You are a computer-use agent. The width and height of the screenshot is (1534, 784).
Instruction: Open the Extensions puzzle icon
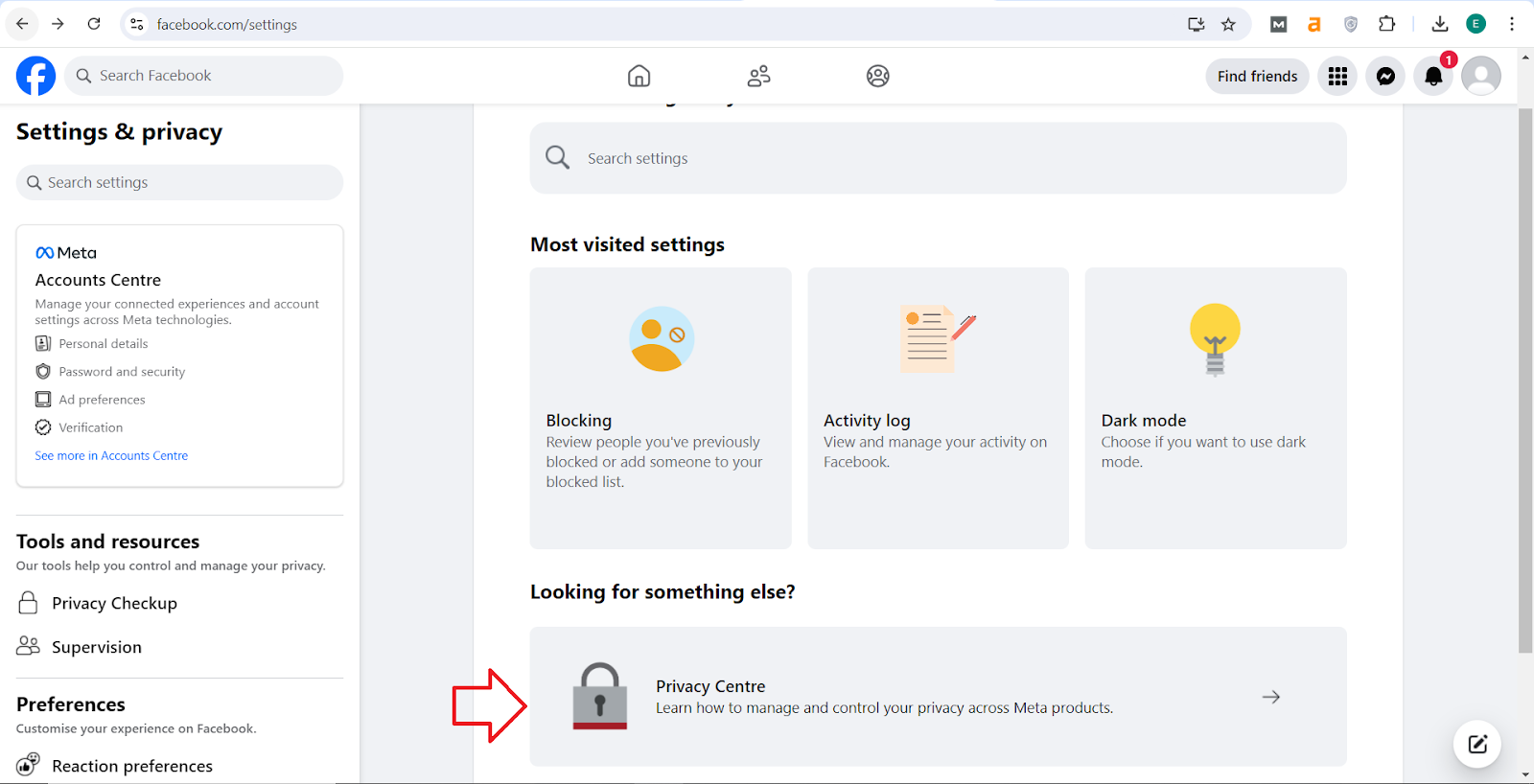click(x=1386, y=24)
